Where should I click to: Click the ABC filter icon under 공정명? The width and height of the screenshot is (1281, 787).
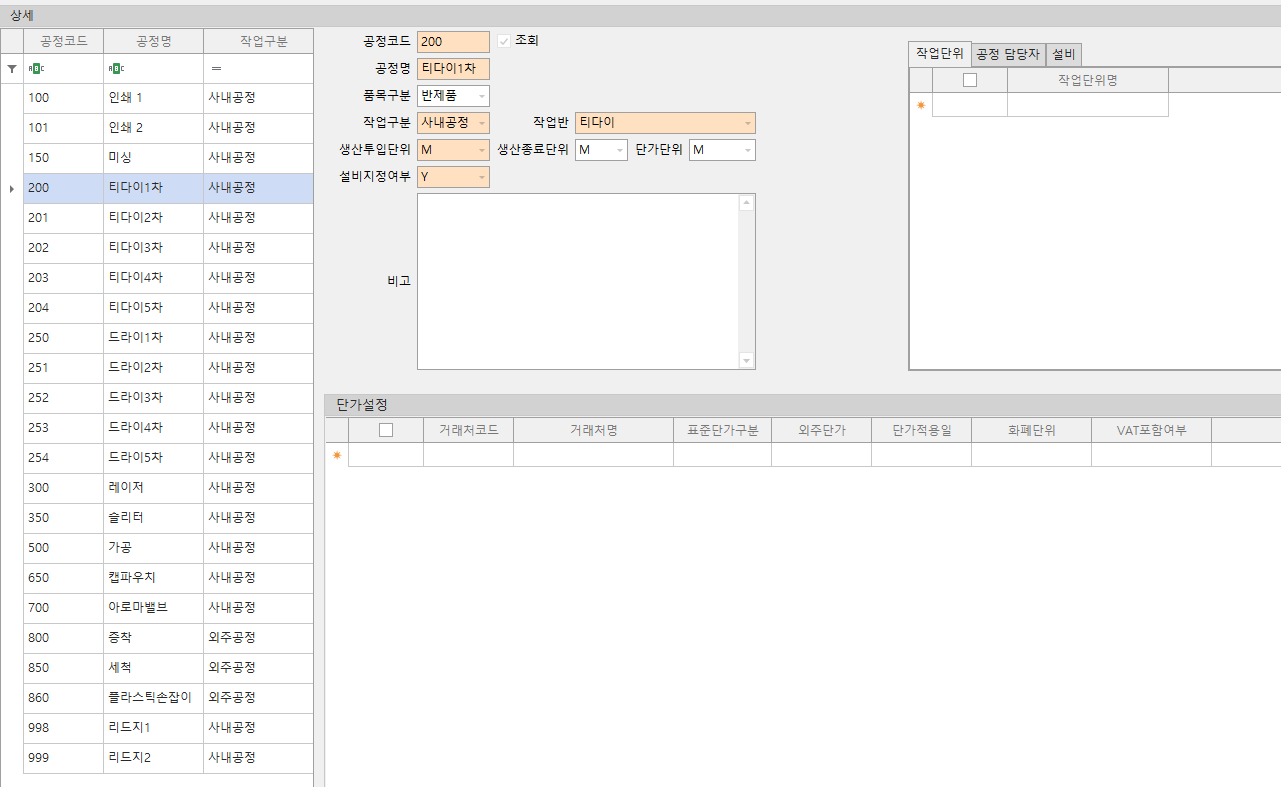tap(116, 68)
